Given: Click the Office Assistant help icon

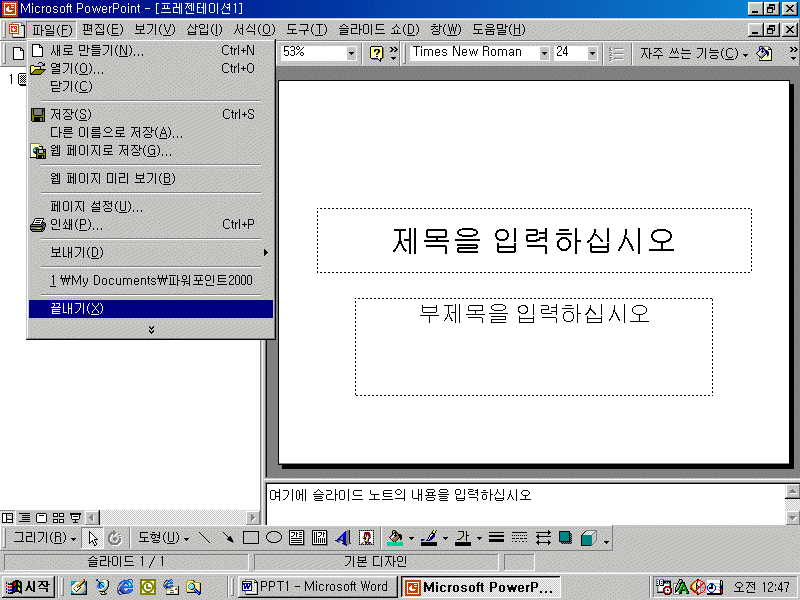Looking at the screenshot, I should point(377,53).
